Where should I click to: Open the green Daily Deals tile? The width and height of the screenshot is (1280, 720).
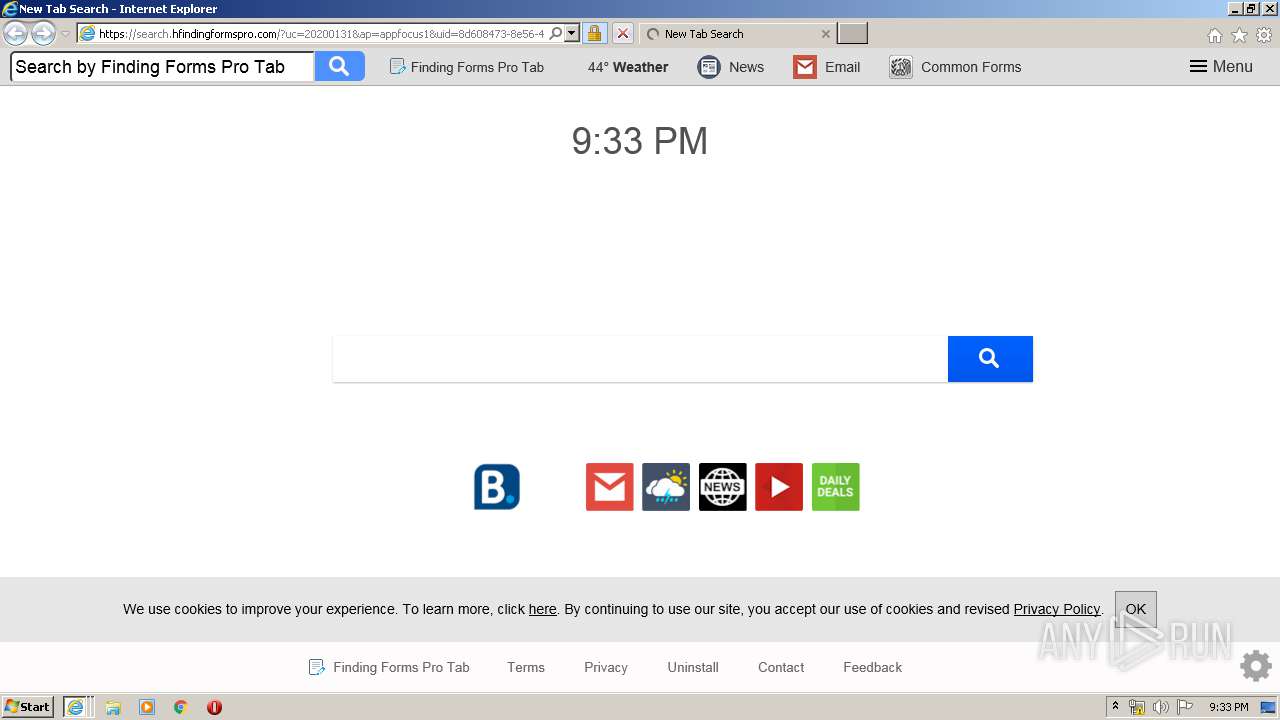(x=836, y=487)
